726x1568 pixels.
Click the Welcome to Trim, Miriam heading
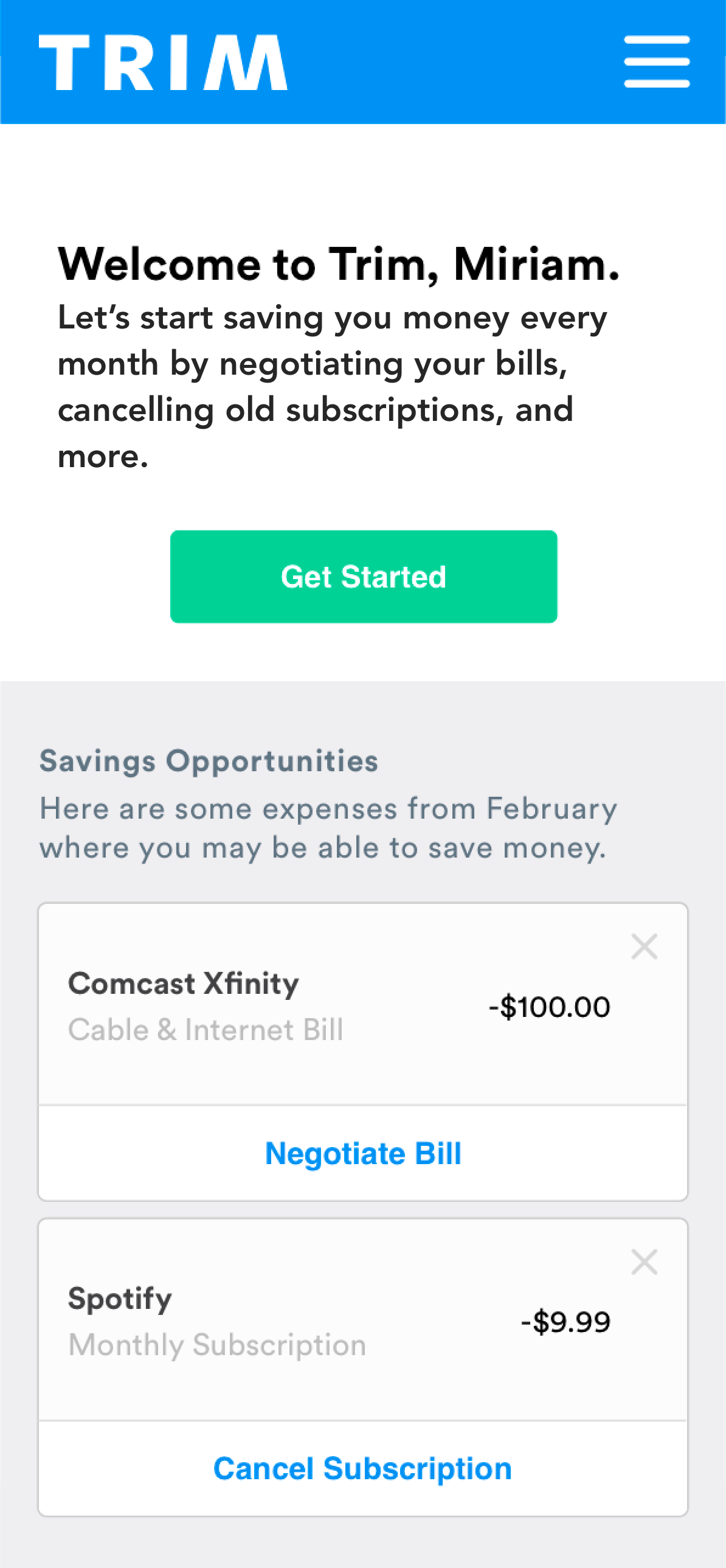[x=338, y=264]
